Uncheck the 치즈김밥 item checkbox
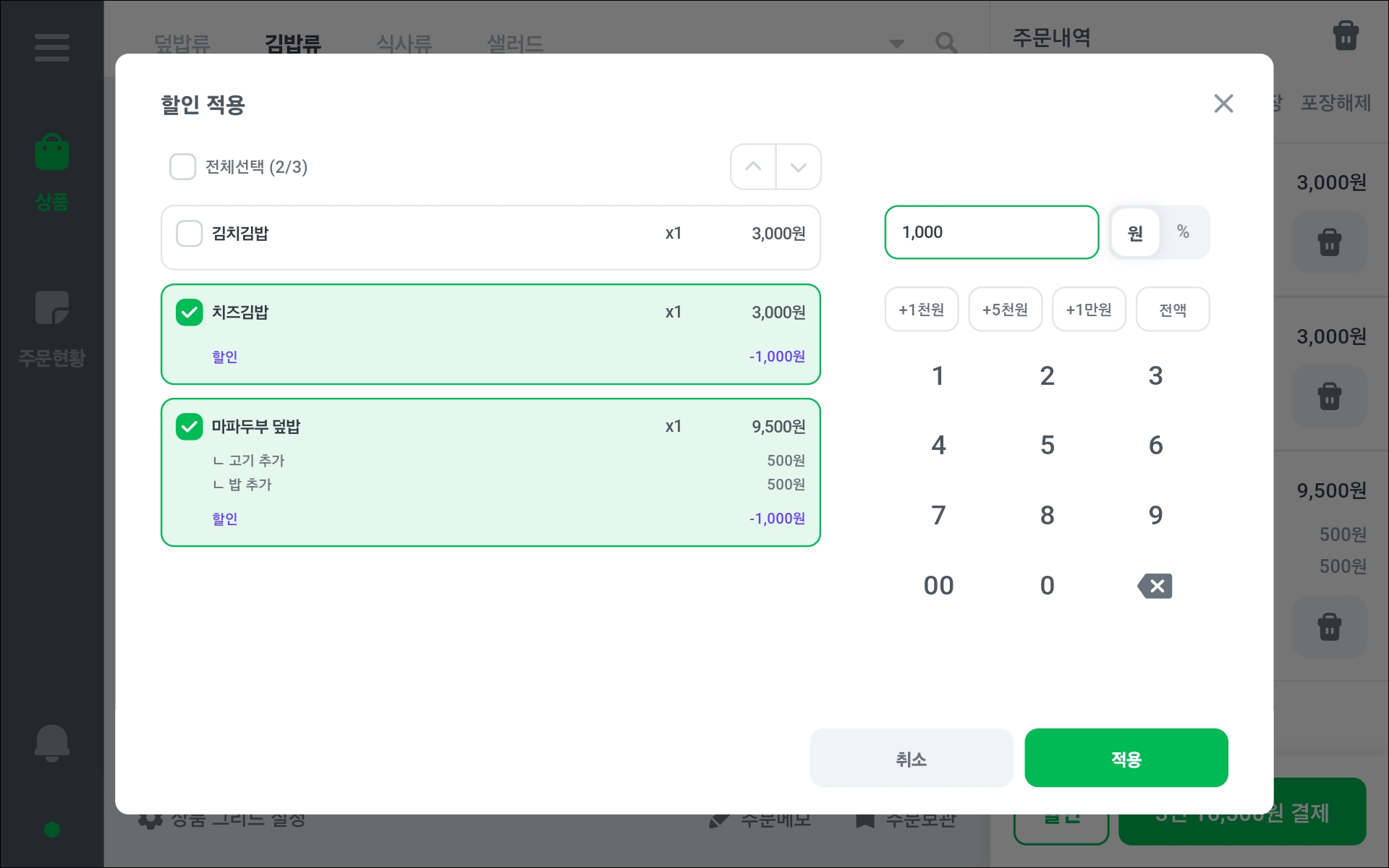 pos(190,312)
